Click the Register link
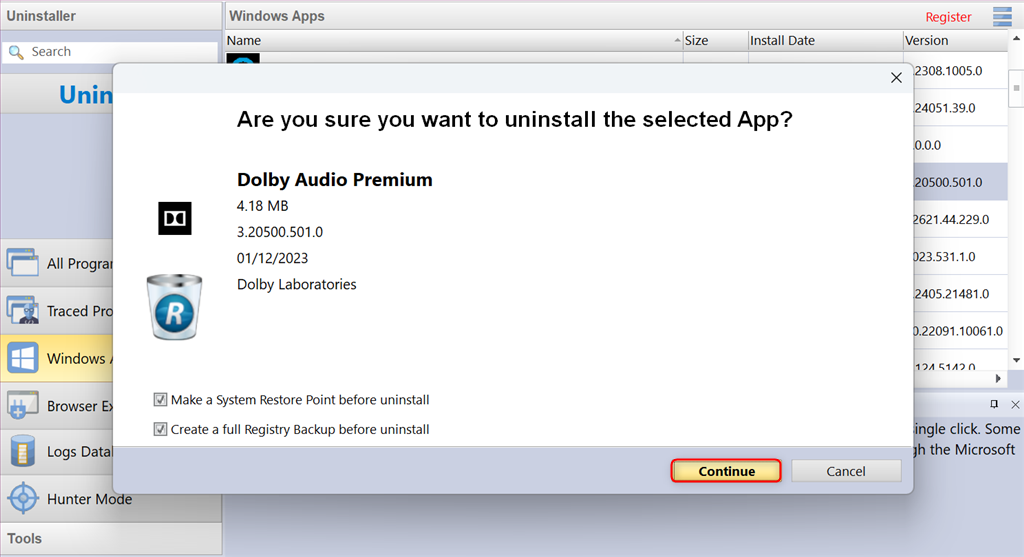The height and width of the screenshot is (557, 1024). (x=948, y=17)
